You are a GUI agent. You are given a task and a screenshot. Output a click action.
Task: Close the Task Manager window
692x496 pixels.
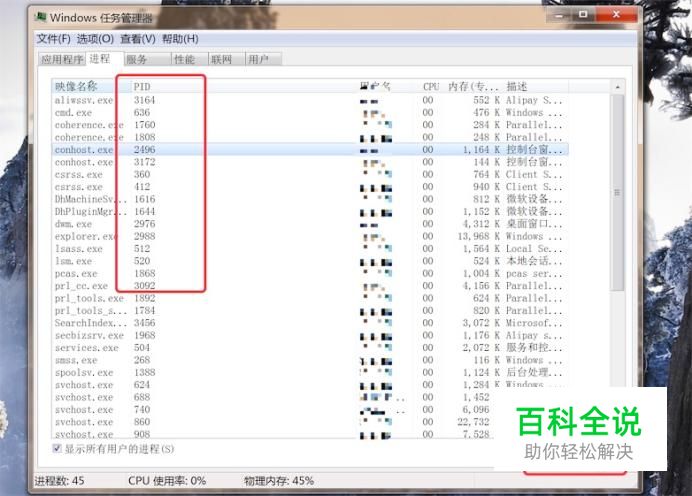click(x=616, y=15)
